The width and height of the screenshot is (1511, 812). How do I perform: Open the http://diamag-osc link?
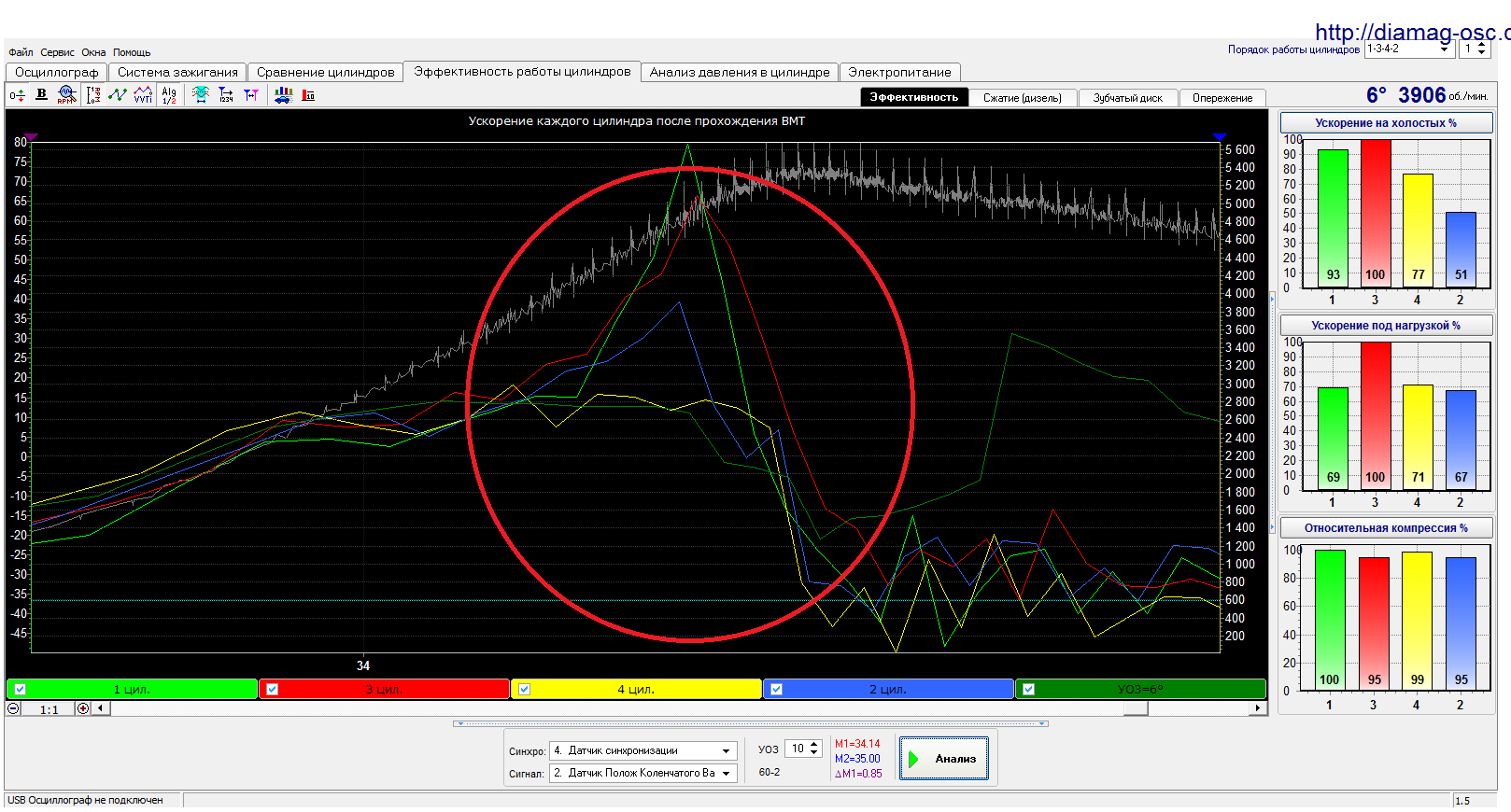tap(1412, 32)
